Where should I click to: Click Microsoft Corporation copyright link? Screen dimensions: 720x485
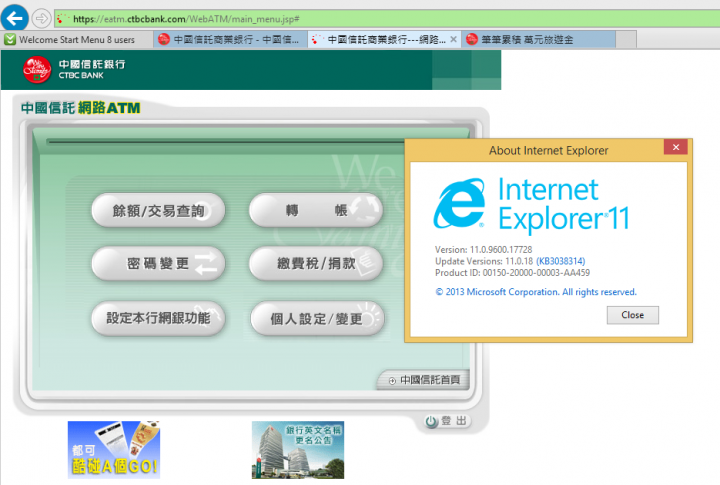click(536, 292)
